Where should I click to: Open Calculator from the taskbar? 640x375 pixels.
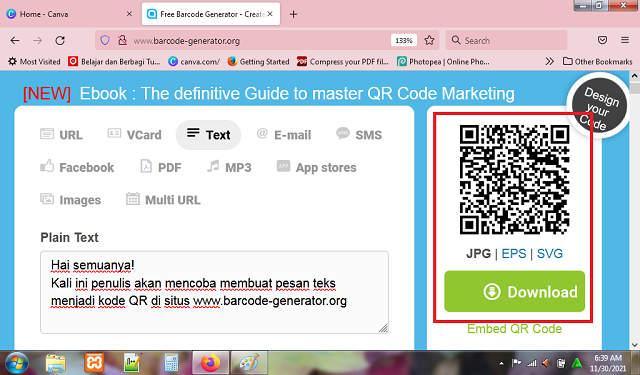(x=171, y=363)
